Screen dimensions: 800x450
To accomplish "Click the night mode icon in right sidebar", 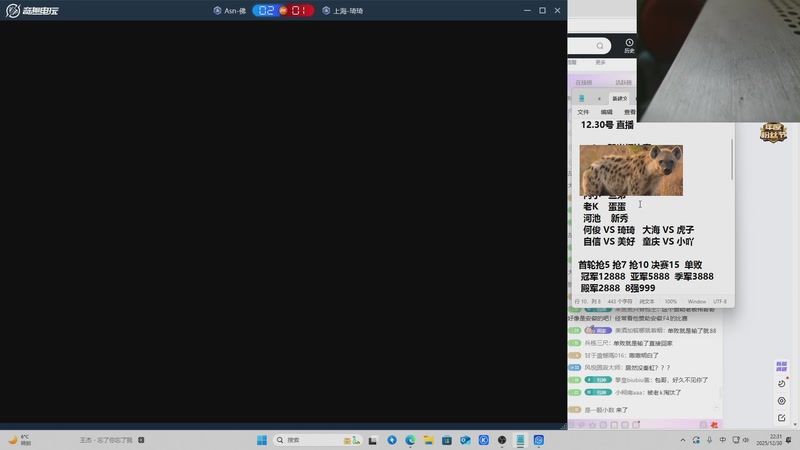I will [782, 384].
